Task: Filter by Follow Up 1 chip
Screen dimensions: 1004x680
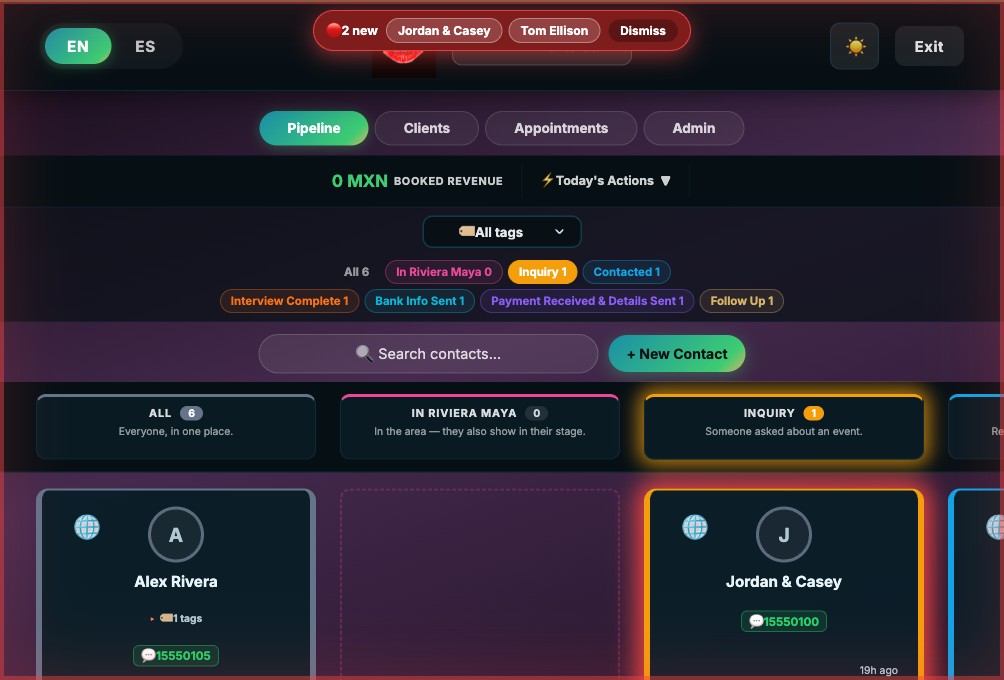Action: [x=741, y=301]
